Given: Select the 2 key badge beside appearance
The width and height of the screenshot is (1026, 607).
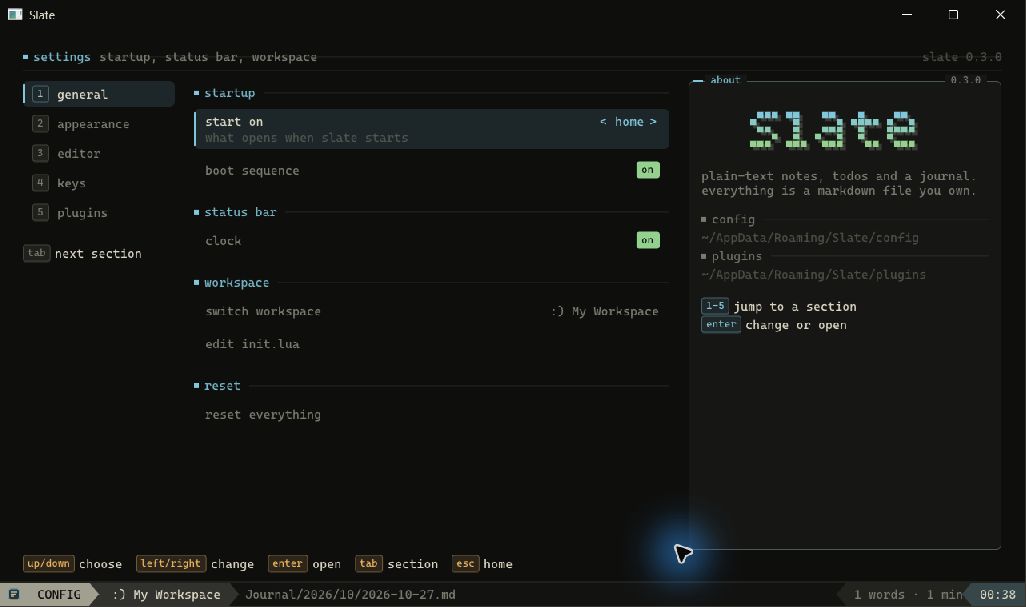Looking at the screenshot, I should click(x=40, y=124).
